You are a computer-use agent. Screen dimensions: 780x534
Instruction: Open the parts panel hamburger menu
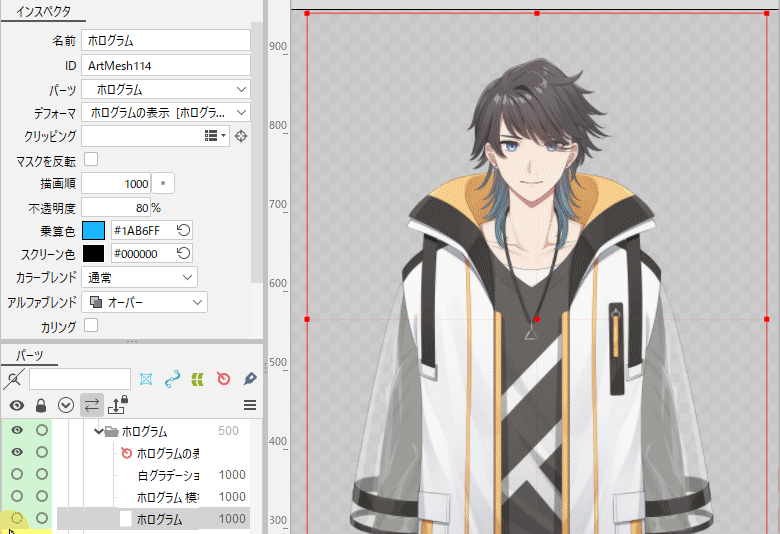(x=250, y=405)
